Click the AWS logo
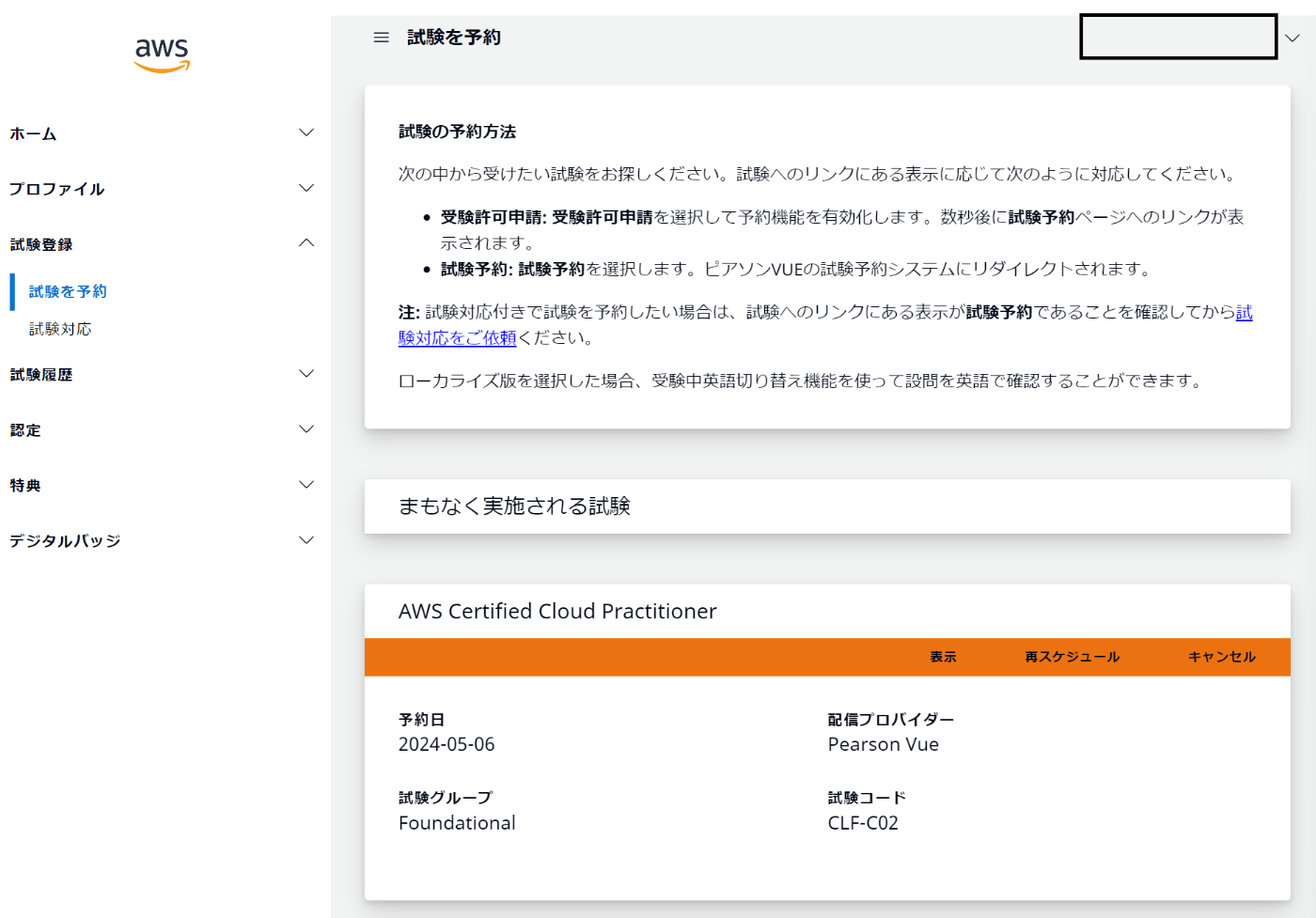Image resolution: width=1316 pixels, height=918 pixels. tap(162, 55)
